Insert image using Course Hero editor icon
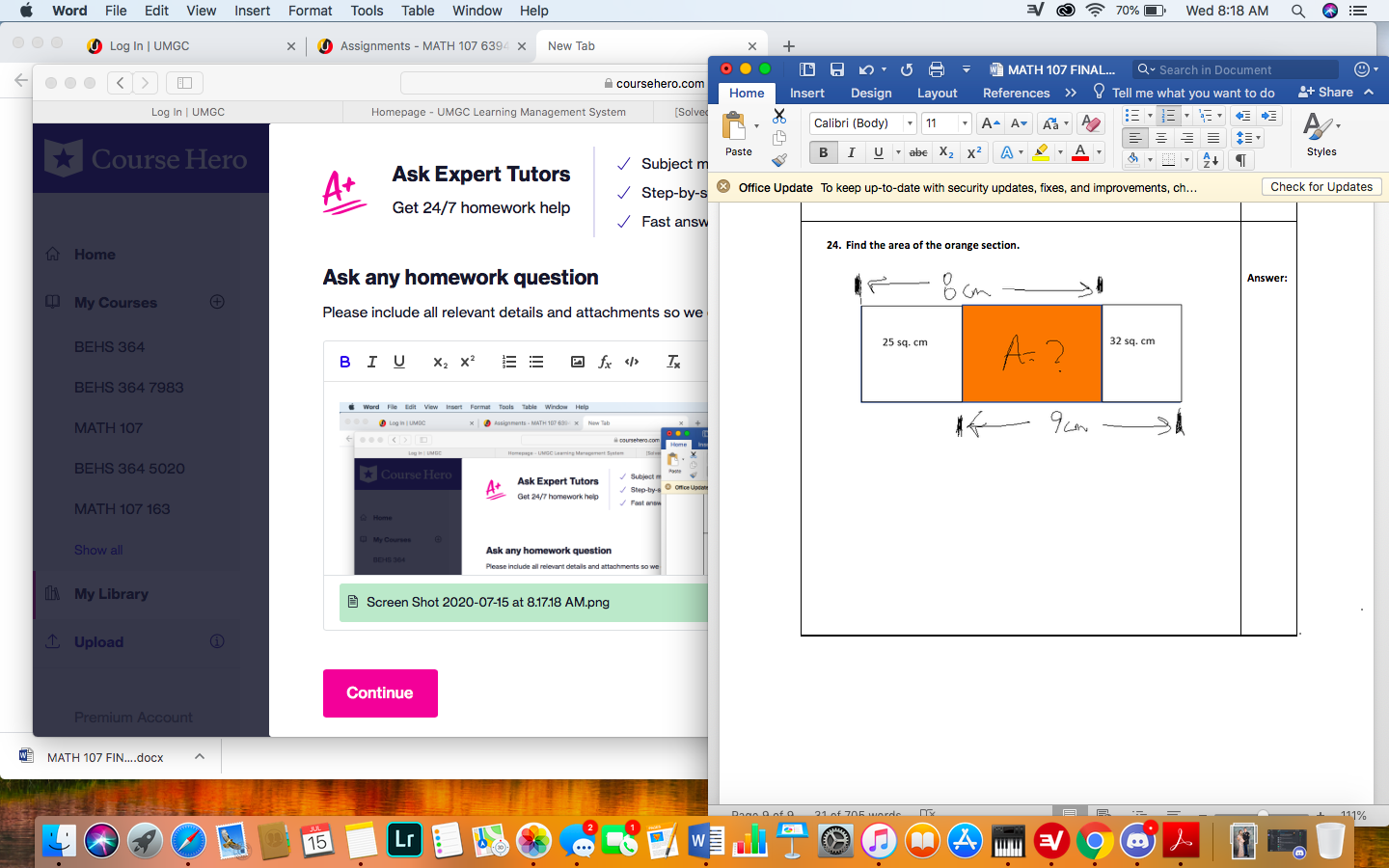Screen dimensions: 1389x868 [x=578, y=362]
